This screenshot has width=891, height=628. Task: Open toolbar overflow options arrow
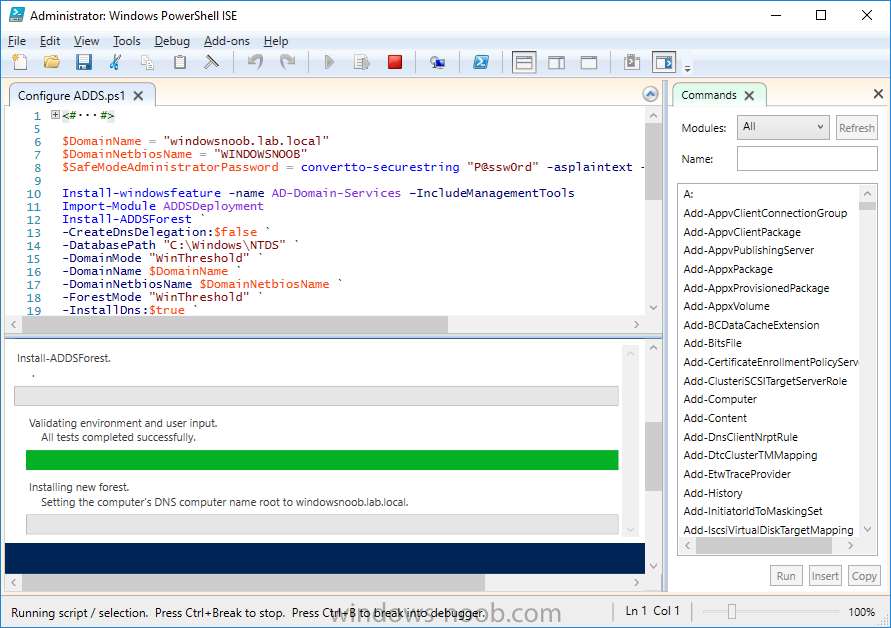tap(688, 68)
